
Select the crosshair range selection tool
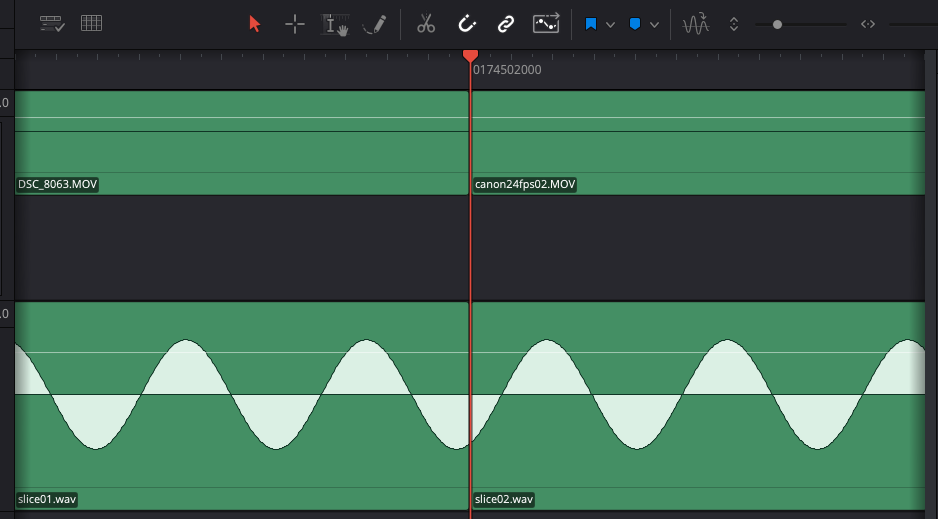click(295, 24)
